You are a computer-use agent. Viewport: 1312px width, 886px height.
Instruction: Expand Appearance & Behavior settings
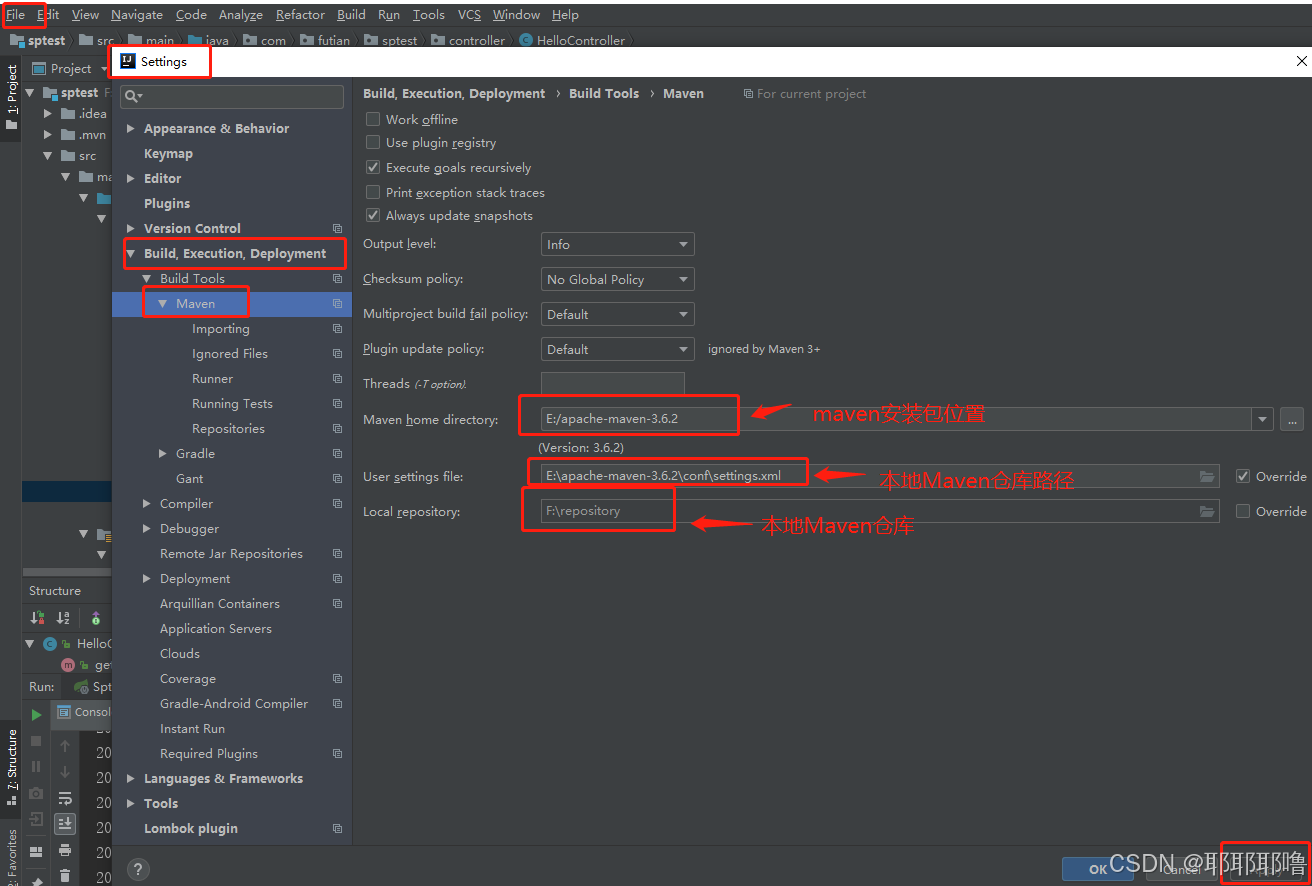(x=130, y=129)
